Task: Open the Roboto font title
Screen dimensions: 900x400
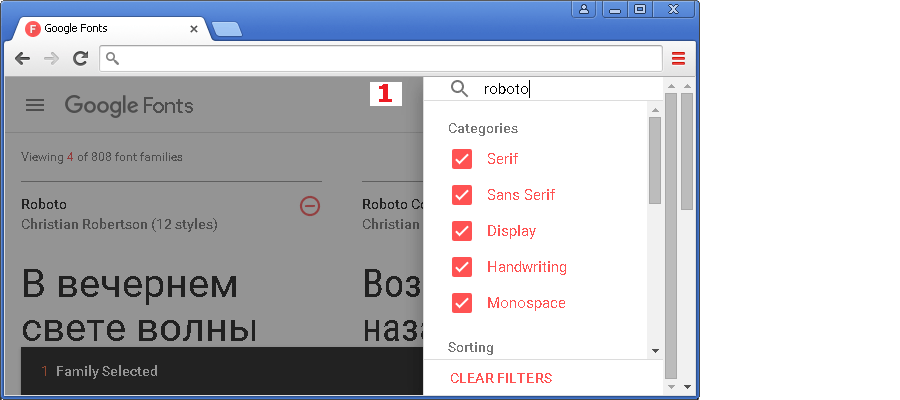Action: point(44,204)
